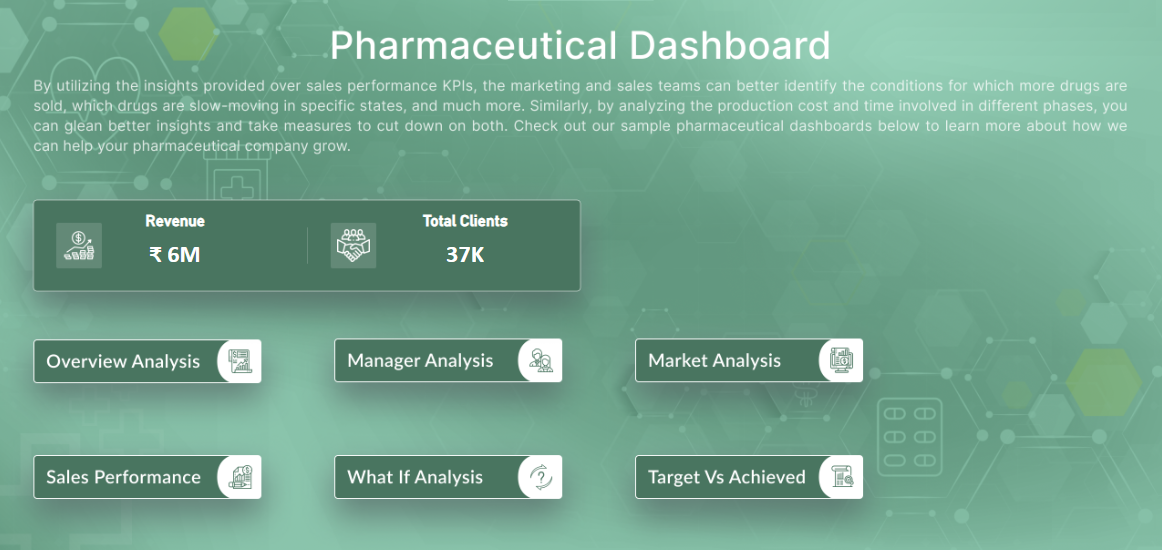The image size is (1162, 550).
Task: Click the What If Analysis question icon
Action: tap(541, 477)
